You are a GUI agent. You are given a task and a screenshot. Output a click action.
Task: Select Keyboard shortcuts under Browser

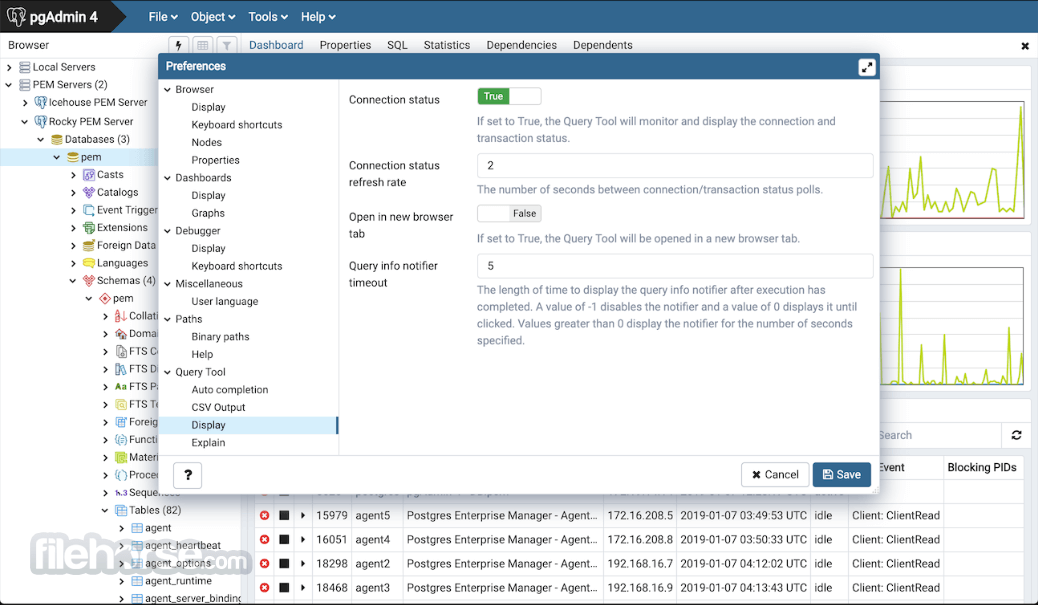pos(236,124)
